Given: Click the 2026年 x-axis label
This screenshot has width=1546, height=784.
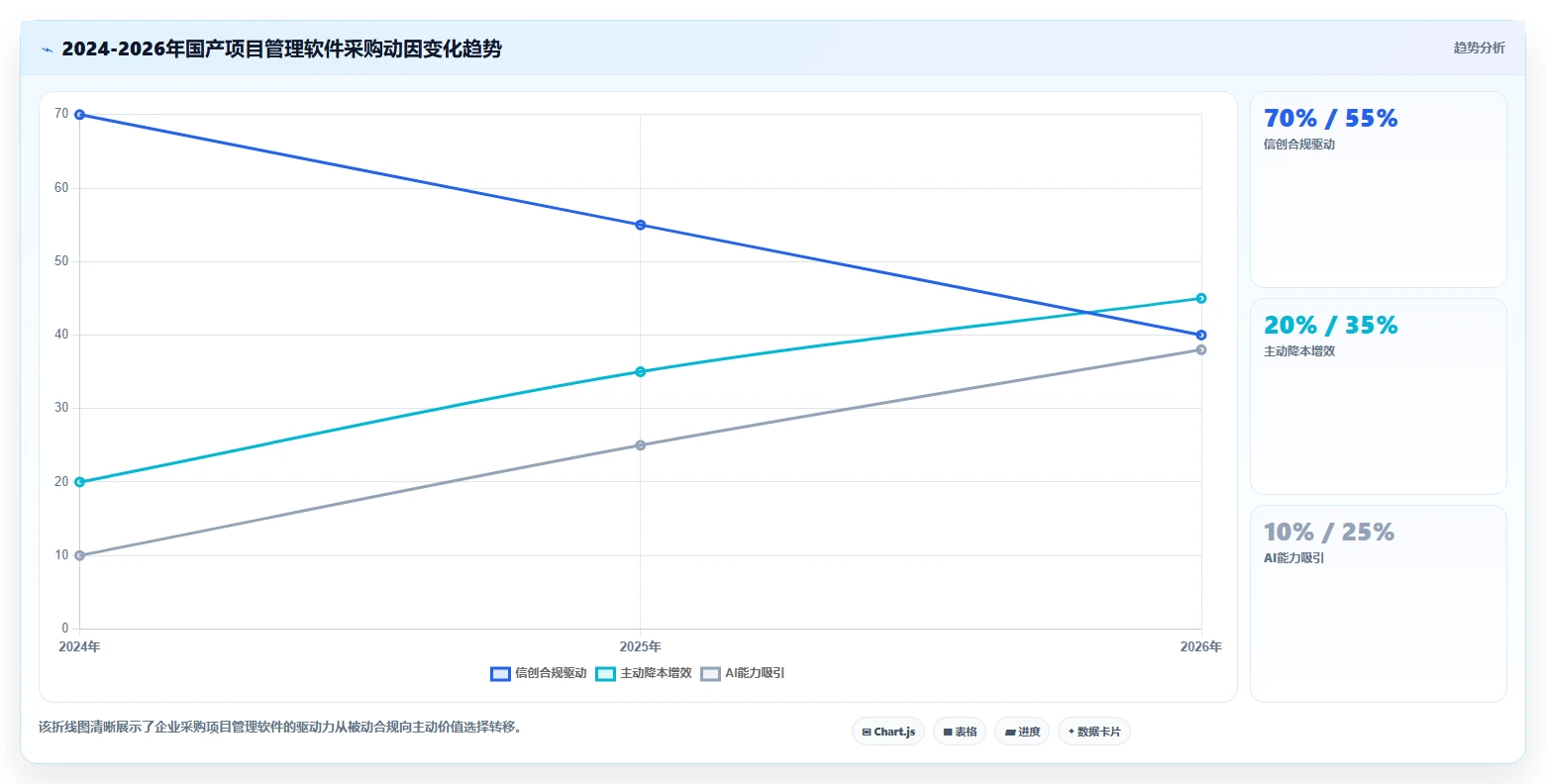Looking at the screenshot, I should (x=1201, y=647).
